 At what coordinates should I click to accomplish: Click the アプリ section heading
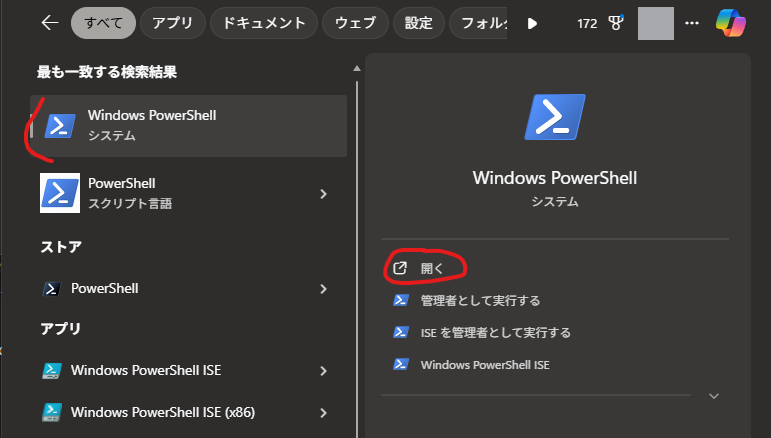coord(60,328)
